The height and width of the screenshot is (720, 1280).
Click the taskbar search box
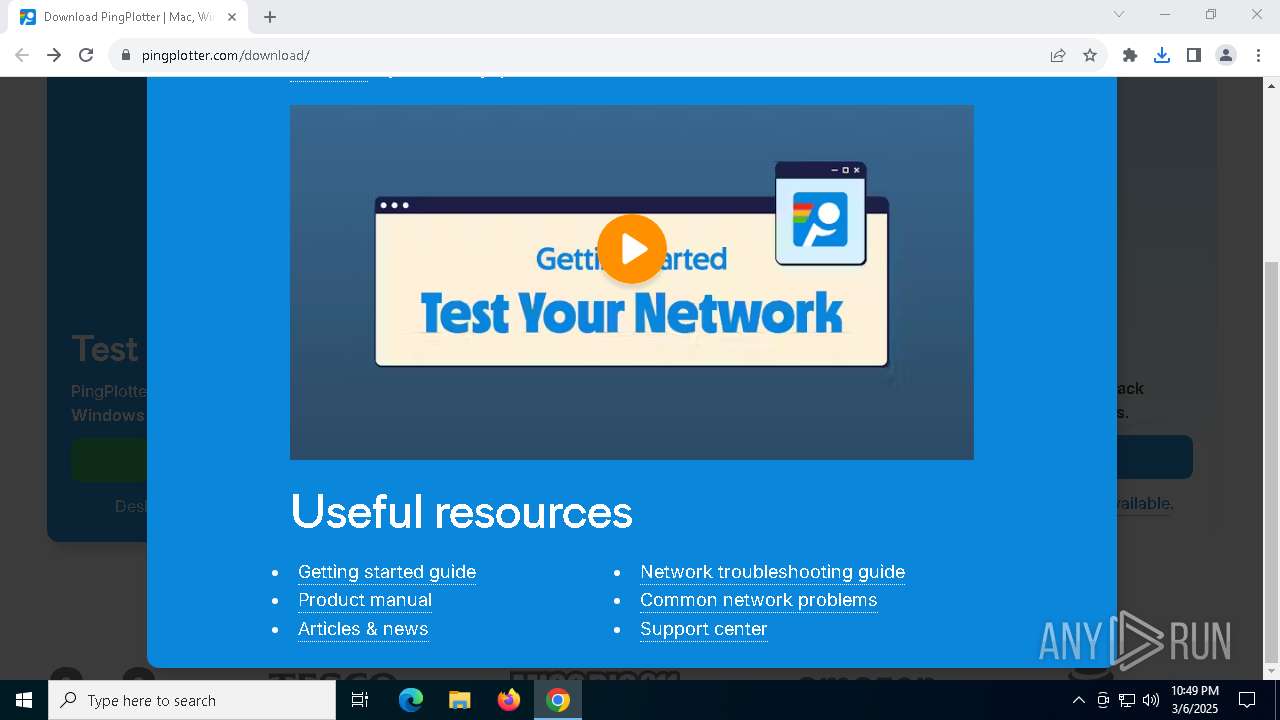(x=192, y=700)
